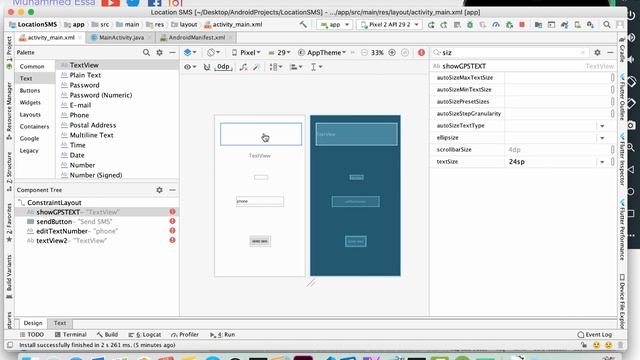Click the red error indicator in design toolbar
The image size is (640, 360).
pyautogui.click(x=422, y=52)
